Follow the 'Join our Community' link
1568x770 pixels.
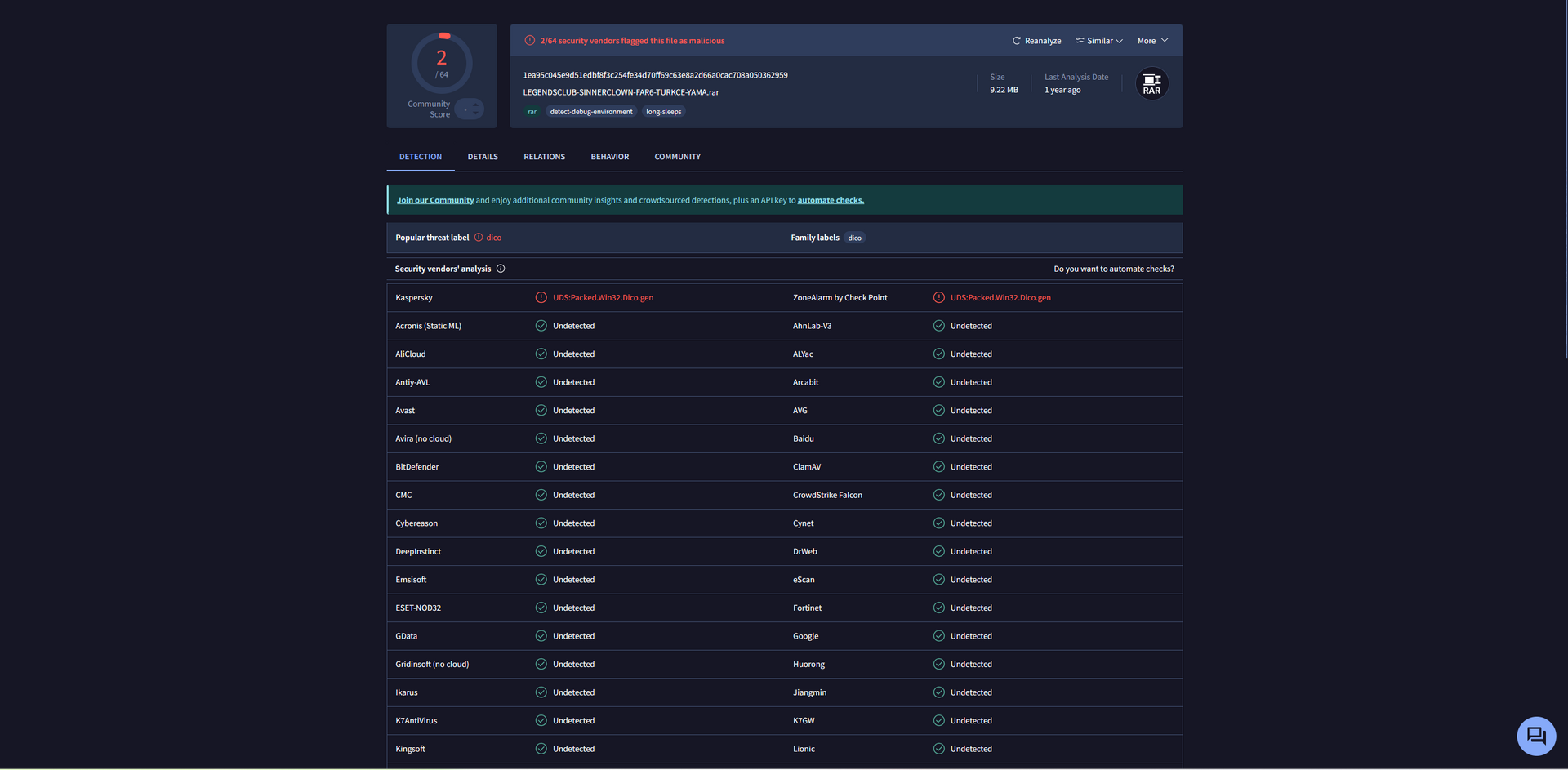point(435,200)
